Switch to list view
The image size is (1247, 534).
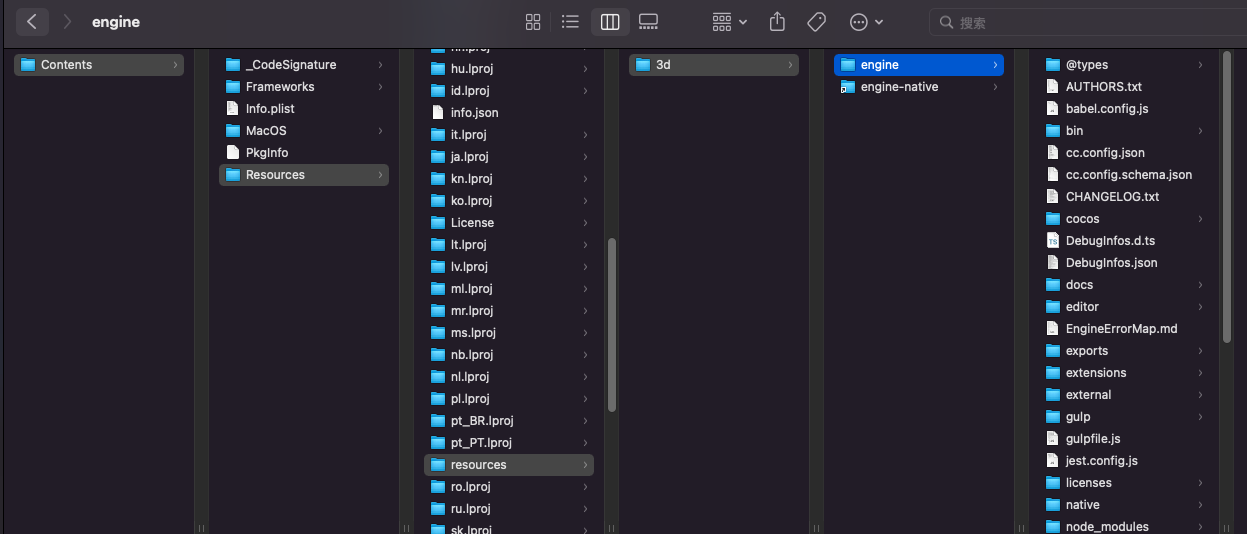click(x=570, y=22)
